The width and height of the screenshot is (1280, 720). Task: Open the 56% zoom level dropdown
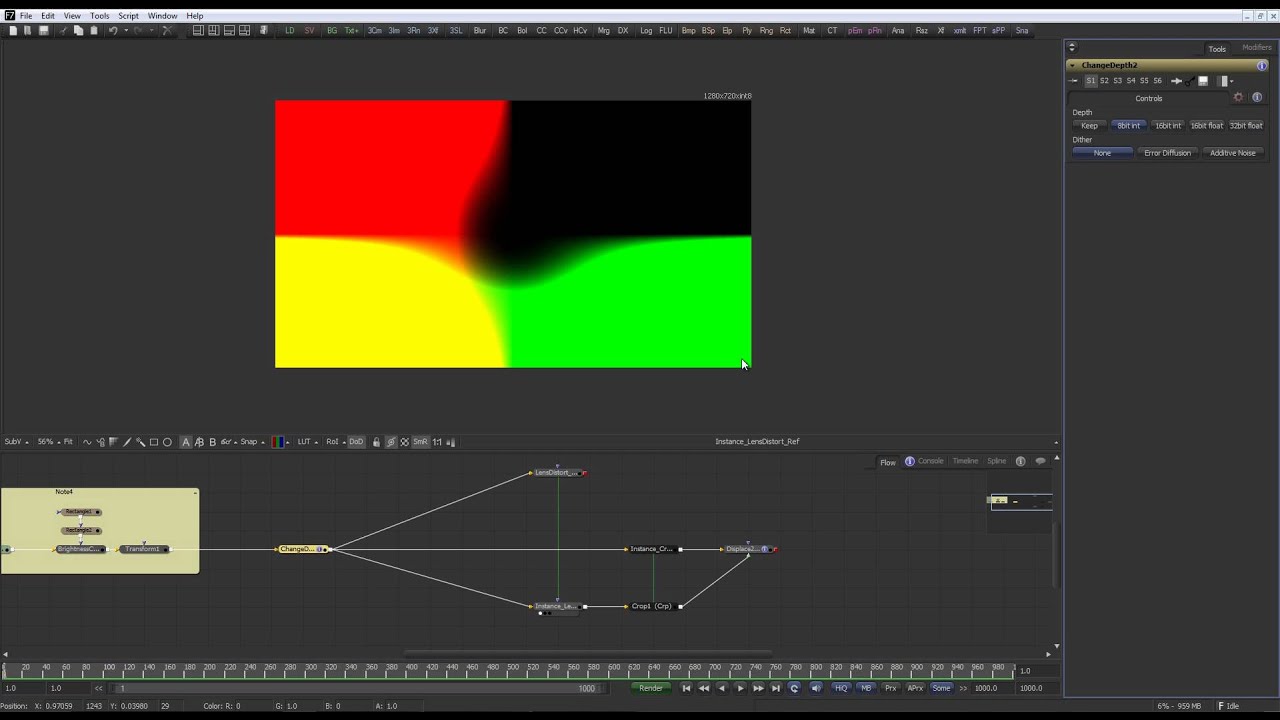coord(48,442)
